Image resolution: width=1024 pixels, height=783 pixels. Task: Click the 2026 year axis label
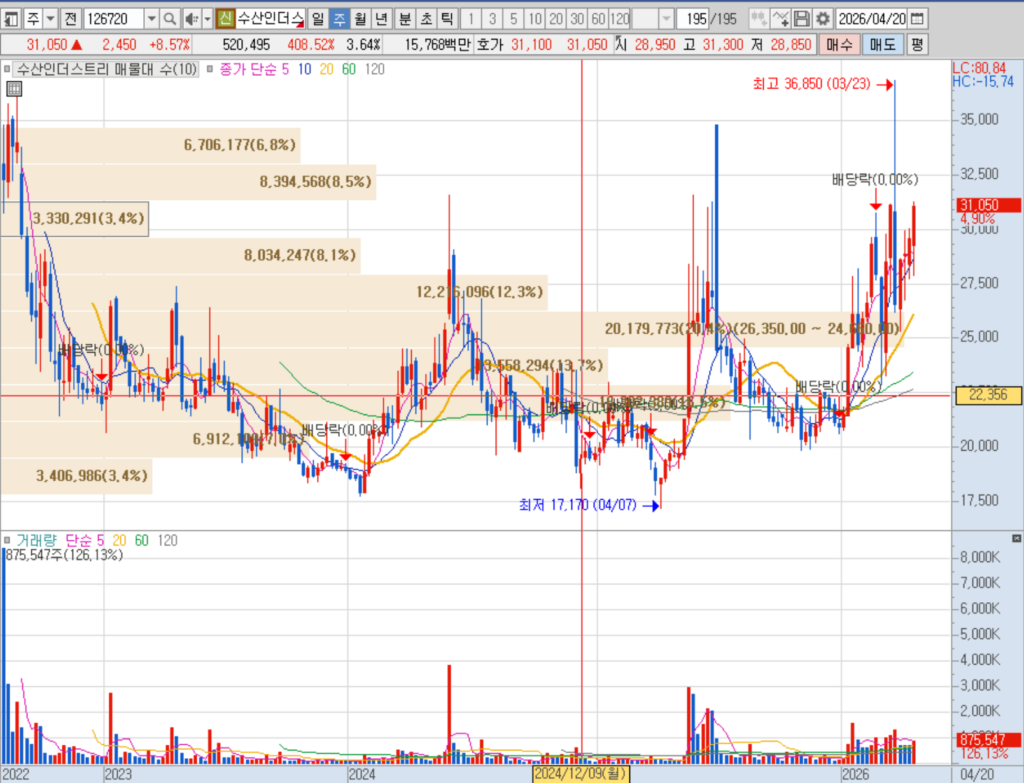click(x=855, y=774)
